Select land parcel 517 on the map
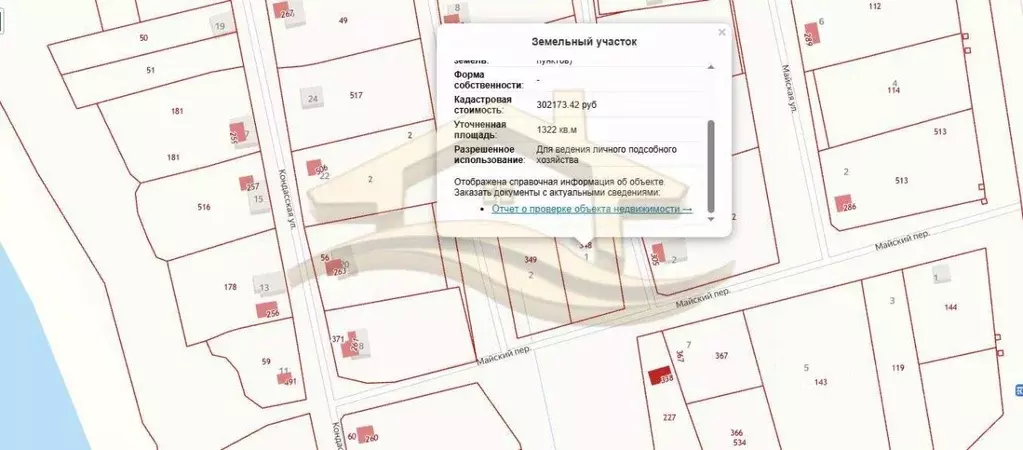 pyautogui.click(x=356, y=95)
